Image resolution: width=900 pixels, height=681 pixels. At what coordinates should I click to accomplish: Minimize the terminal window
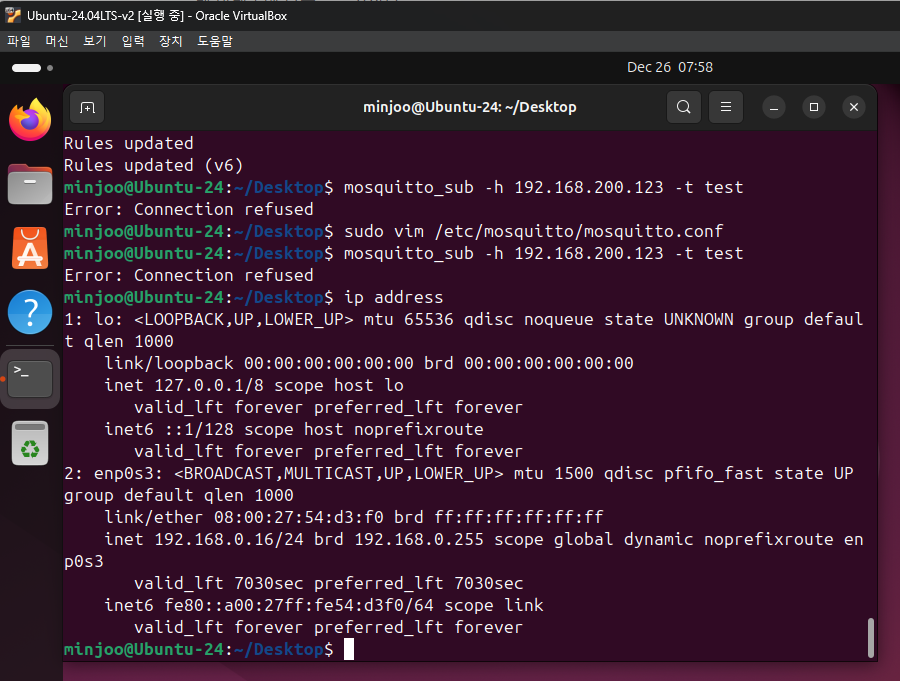(x=774, y=107)
